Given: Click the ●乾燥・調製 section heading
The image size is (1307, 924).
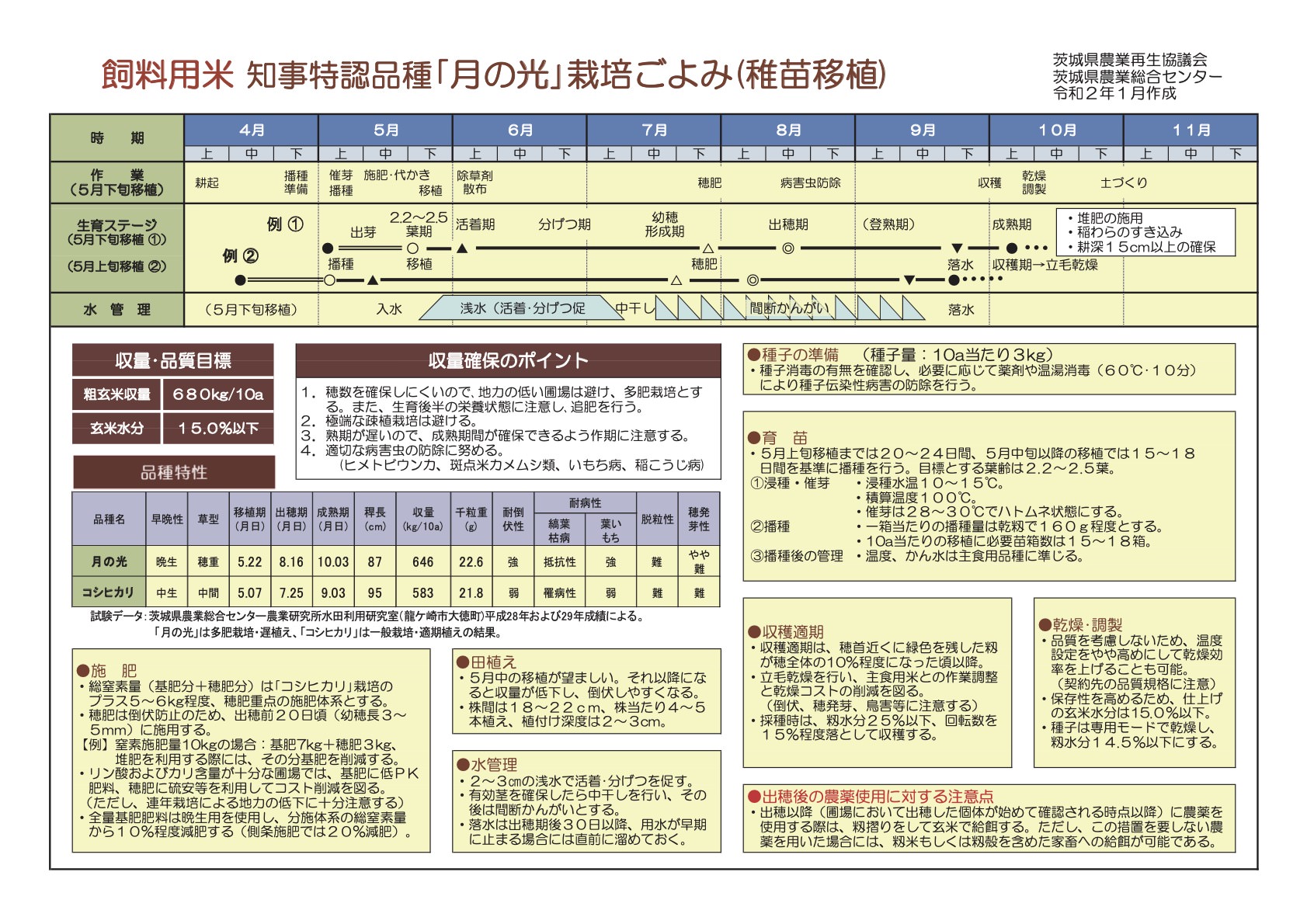Looking at the screenshot, I should [x=1081, y=624].
